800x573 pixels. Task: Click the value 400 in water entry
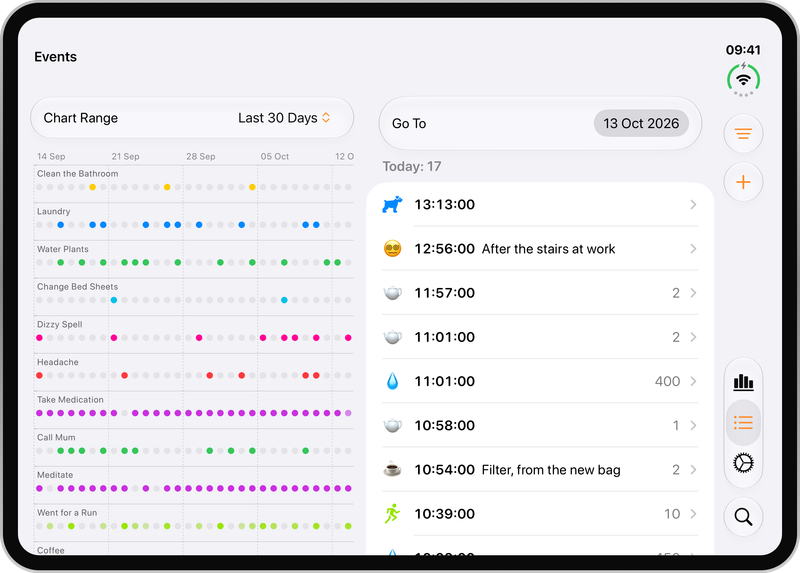[x=667, y=381]
